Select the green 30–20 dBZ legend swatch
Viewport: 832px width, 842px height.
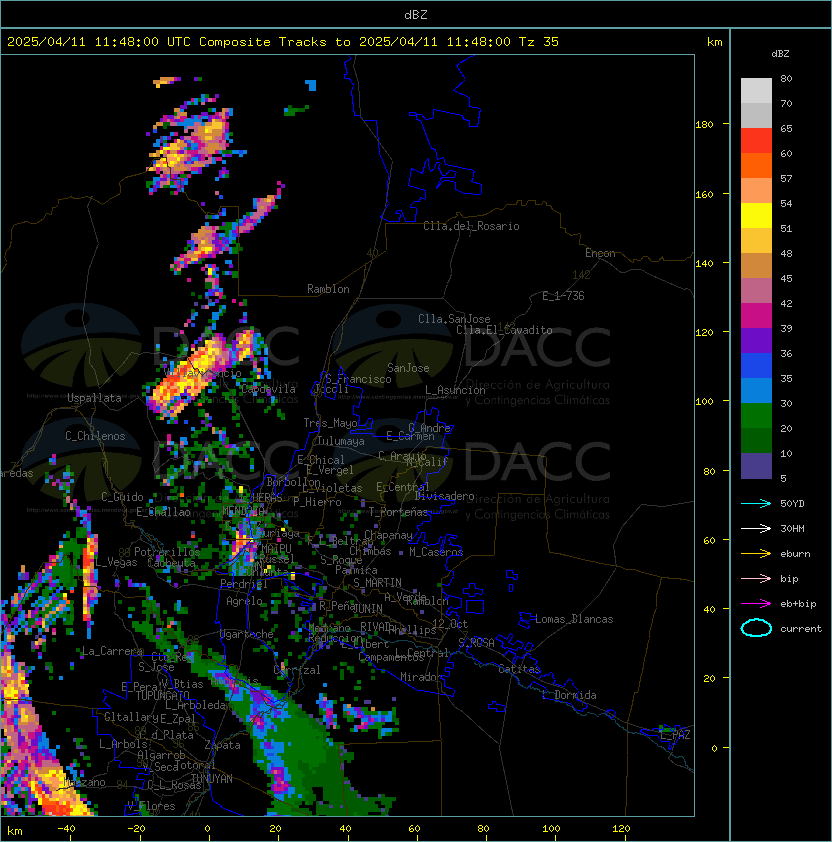pyautogui.click(x=756, y=416)
